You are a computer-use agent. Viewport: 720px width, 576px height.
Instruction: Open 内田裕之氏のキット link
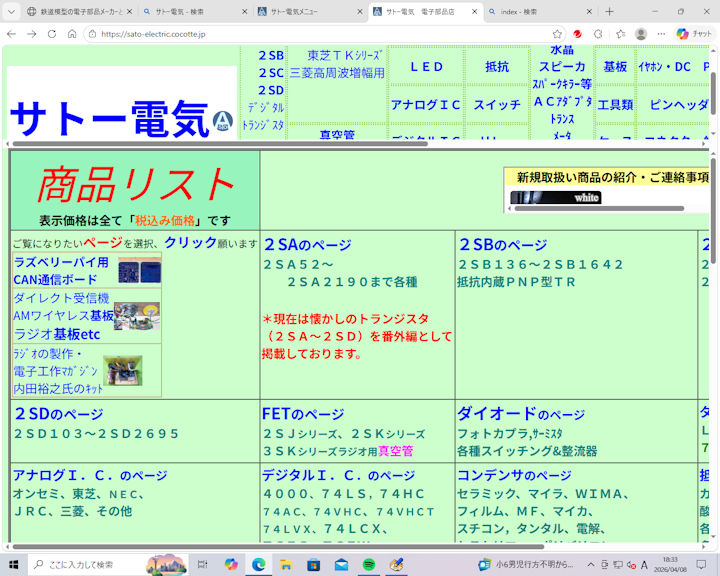[58, 389]
